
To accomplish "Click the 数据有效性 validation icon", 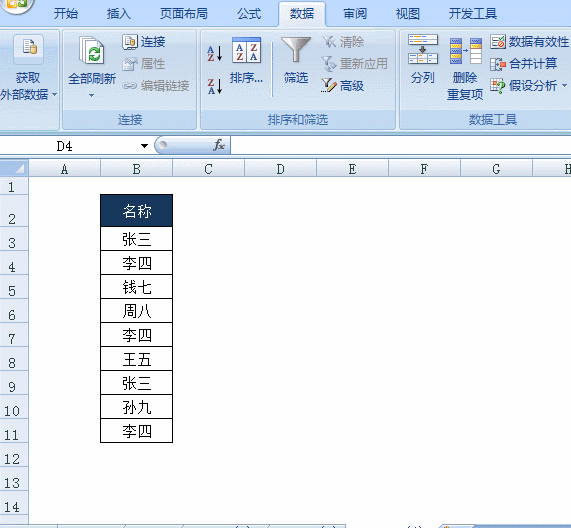I will (498, 42).
